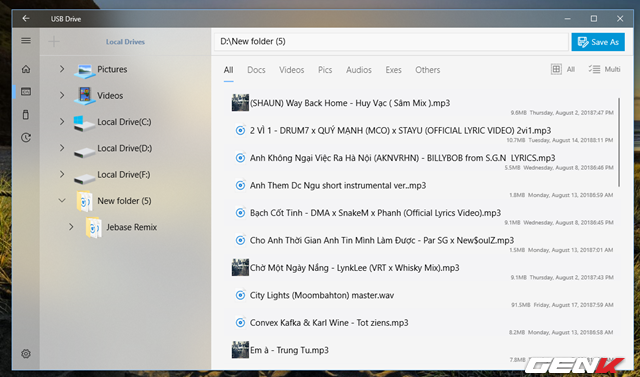This screenshot has height=377, width=640.
Task: Switch to the Exes tab
Action: [393, 70]
